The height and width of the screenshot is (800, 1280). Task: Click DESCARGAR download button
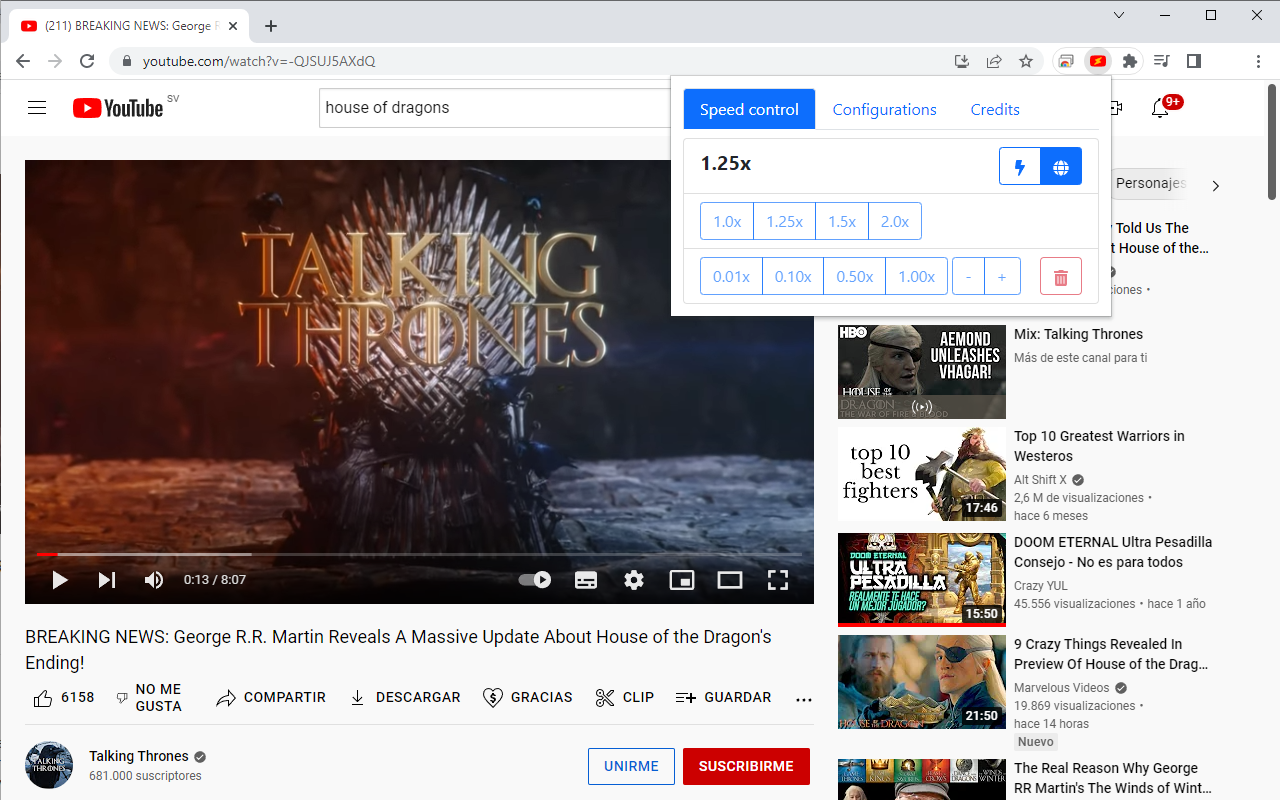[x=404, y=698]
